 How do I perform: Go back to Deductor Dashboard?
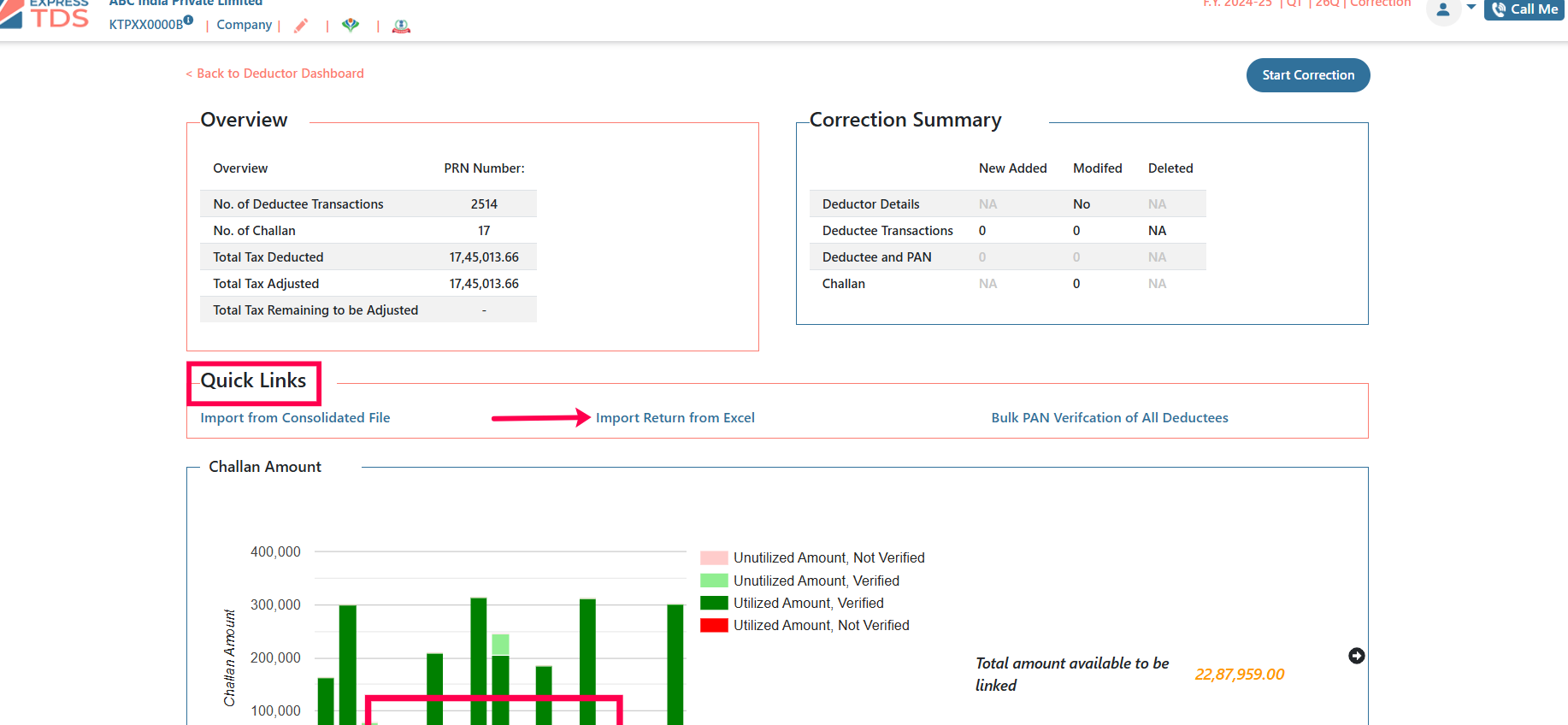coord(275,74)
